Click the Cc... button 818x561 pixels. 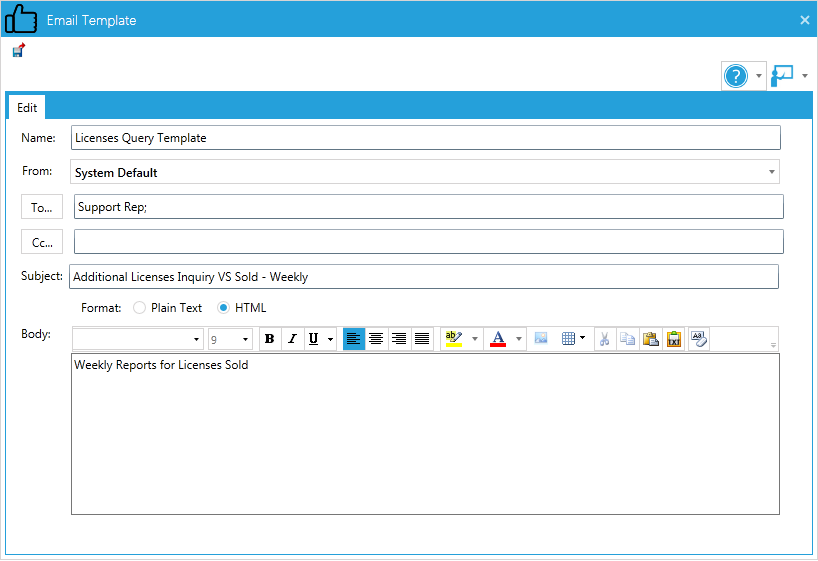42,242
